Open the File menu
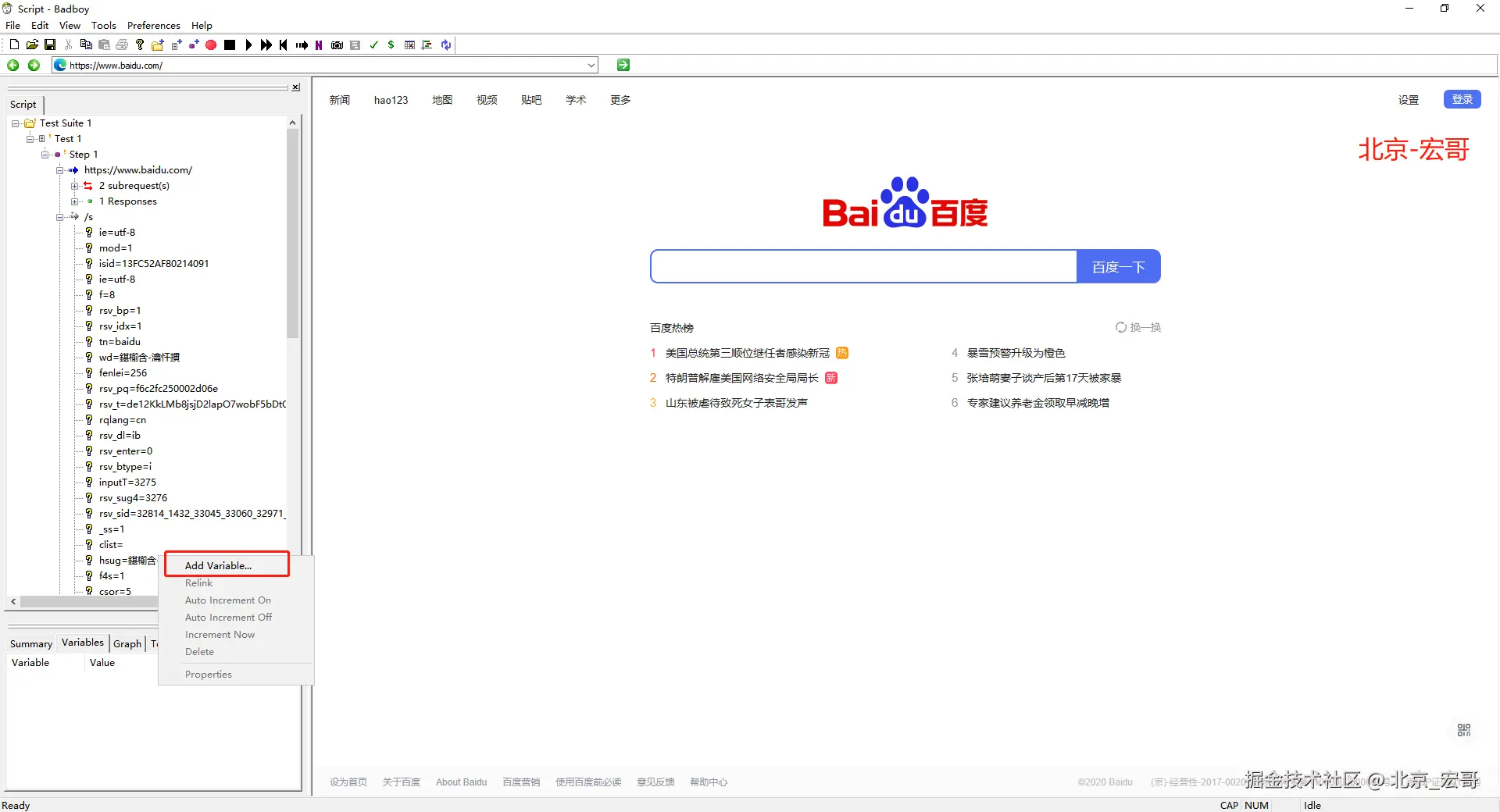 (x=13, y=26)
